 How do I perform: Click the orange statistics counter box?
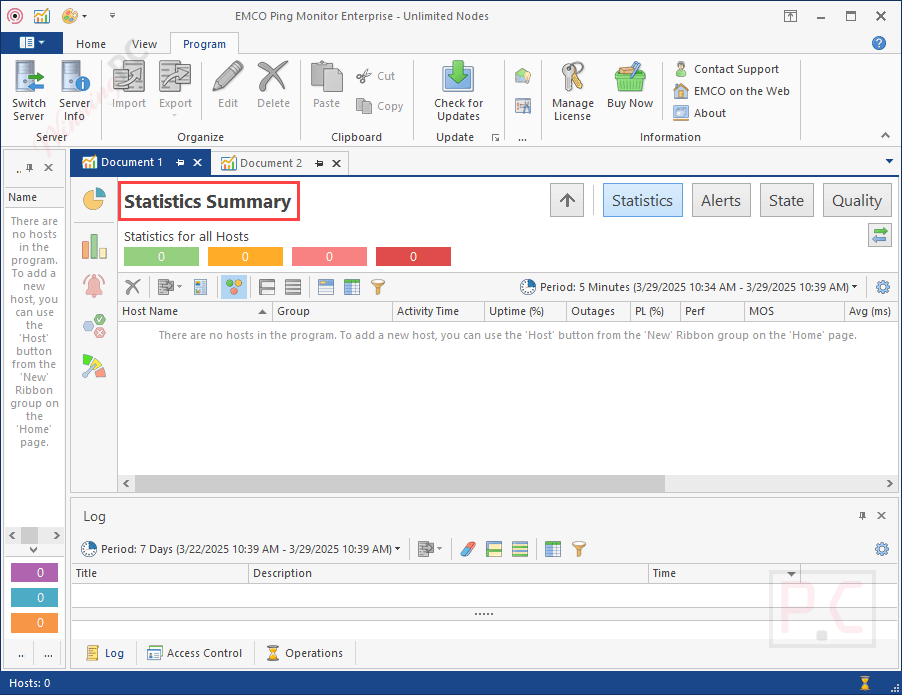click(x=245, y=257)
